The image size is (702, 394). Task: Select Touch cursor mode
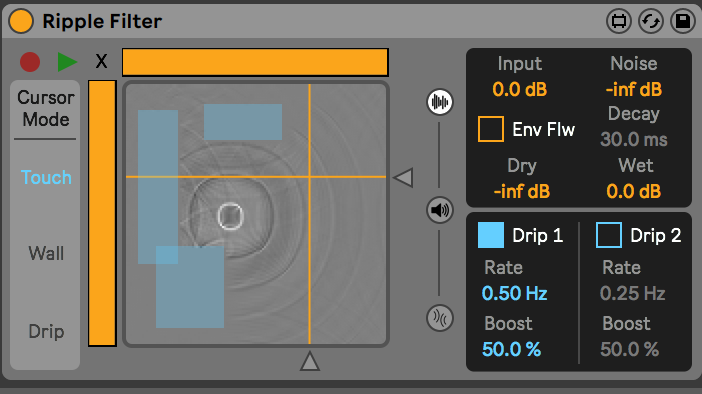click(x=46, y=177)
